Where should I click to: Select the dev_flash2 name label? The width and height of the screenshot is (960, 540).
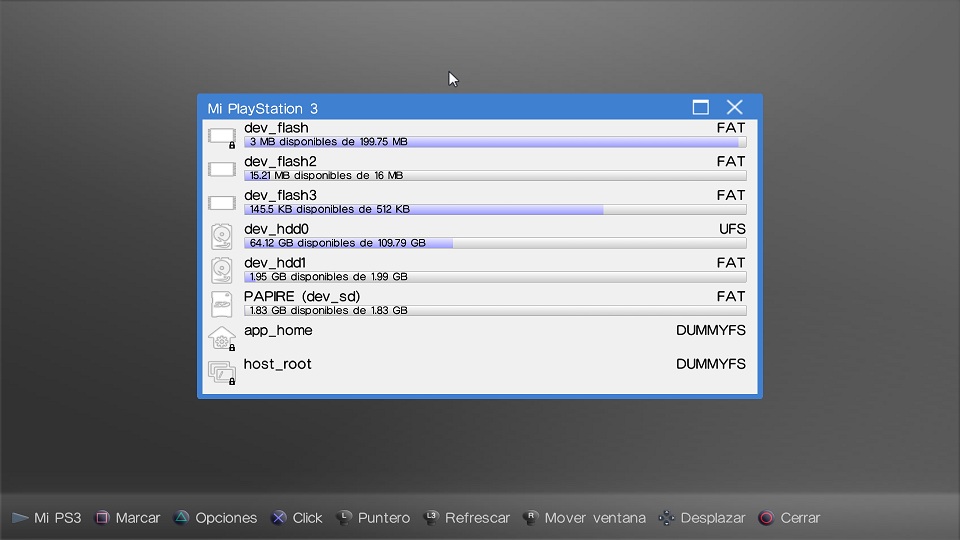click(x=280, y=162)
